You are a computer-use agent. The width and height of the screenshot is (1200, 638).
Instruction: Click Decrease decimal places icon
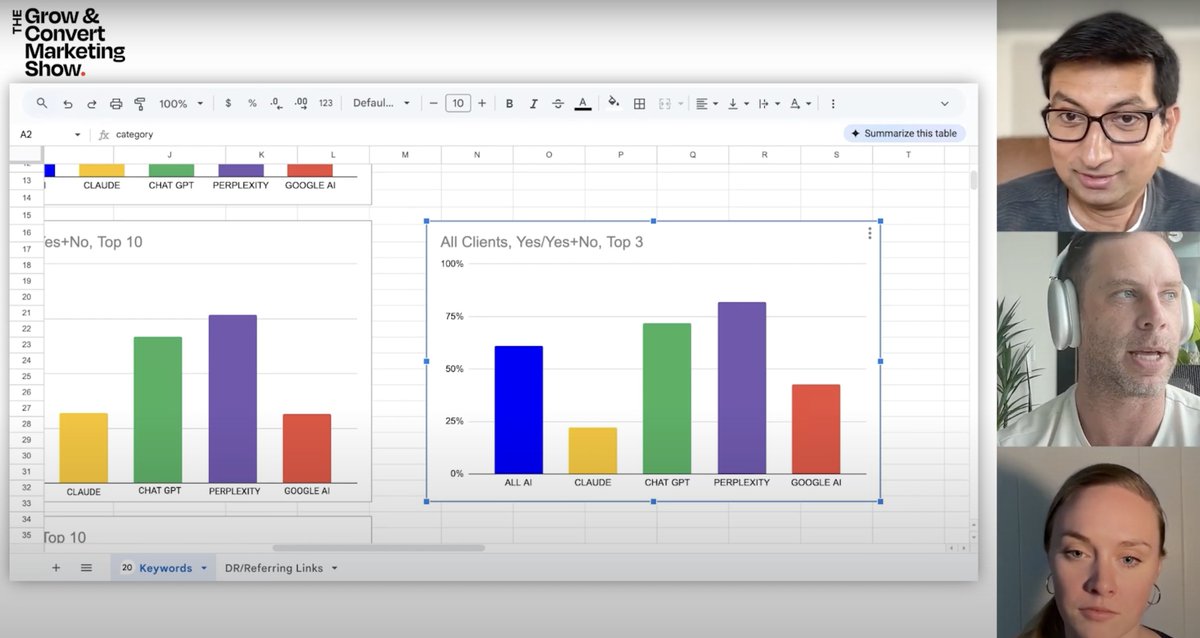click(276, 103)
